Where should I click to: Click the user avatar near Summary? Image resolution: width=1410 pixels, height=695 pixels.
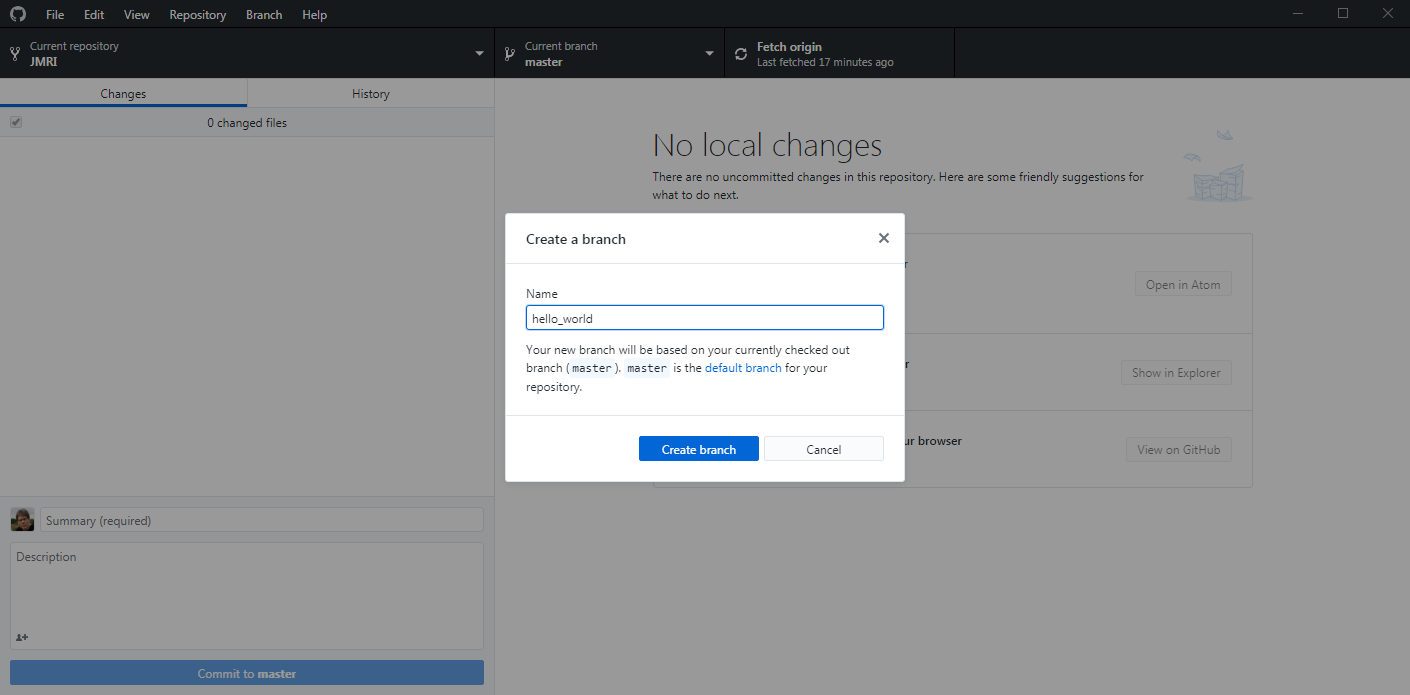click(22, 520)
